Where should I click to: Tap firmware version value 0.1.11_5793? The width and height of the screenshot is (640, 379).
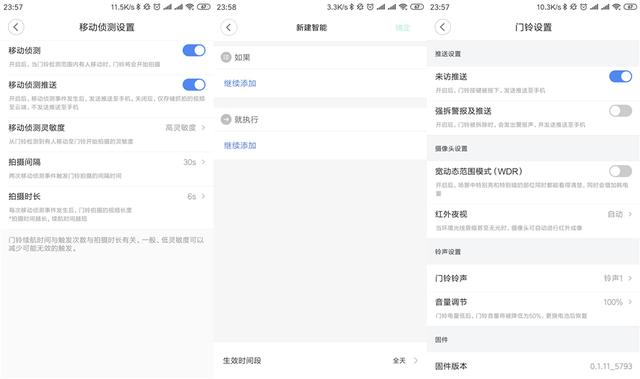611,366
